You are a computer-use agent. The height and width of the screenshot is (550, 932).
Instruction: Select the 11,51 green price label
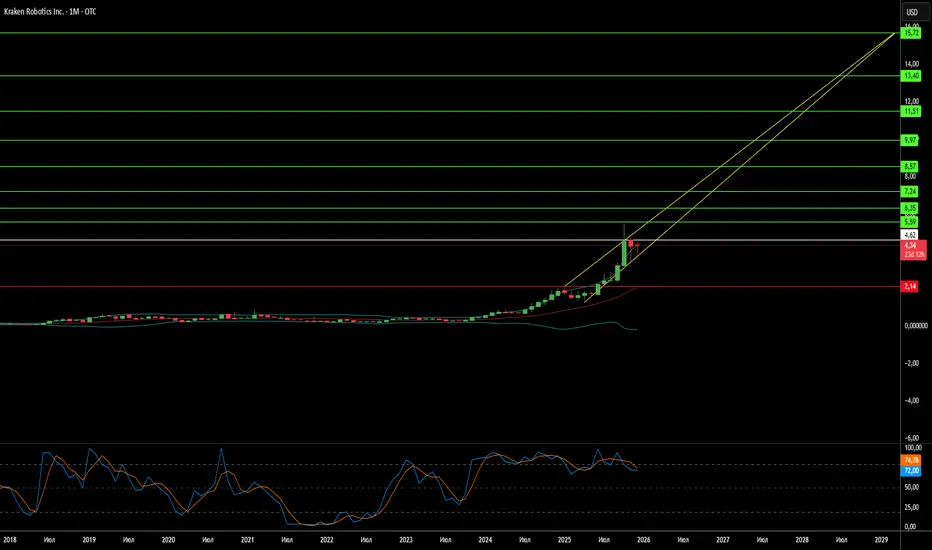pos(911,111)
